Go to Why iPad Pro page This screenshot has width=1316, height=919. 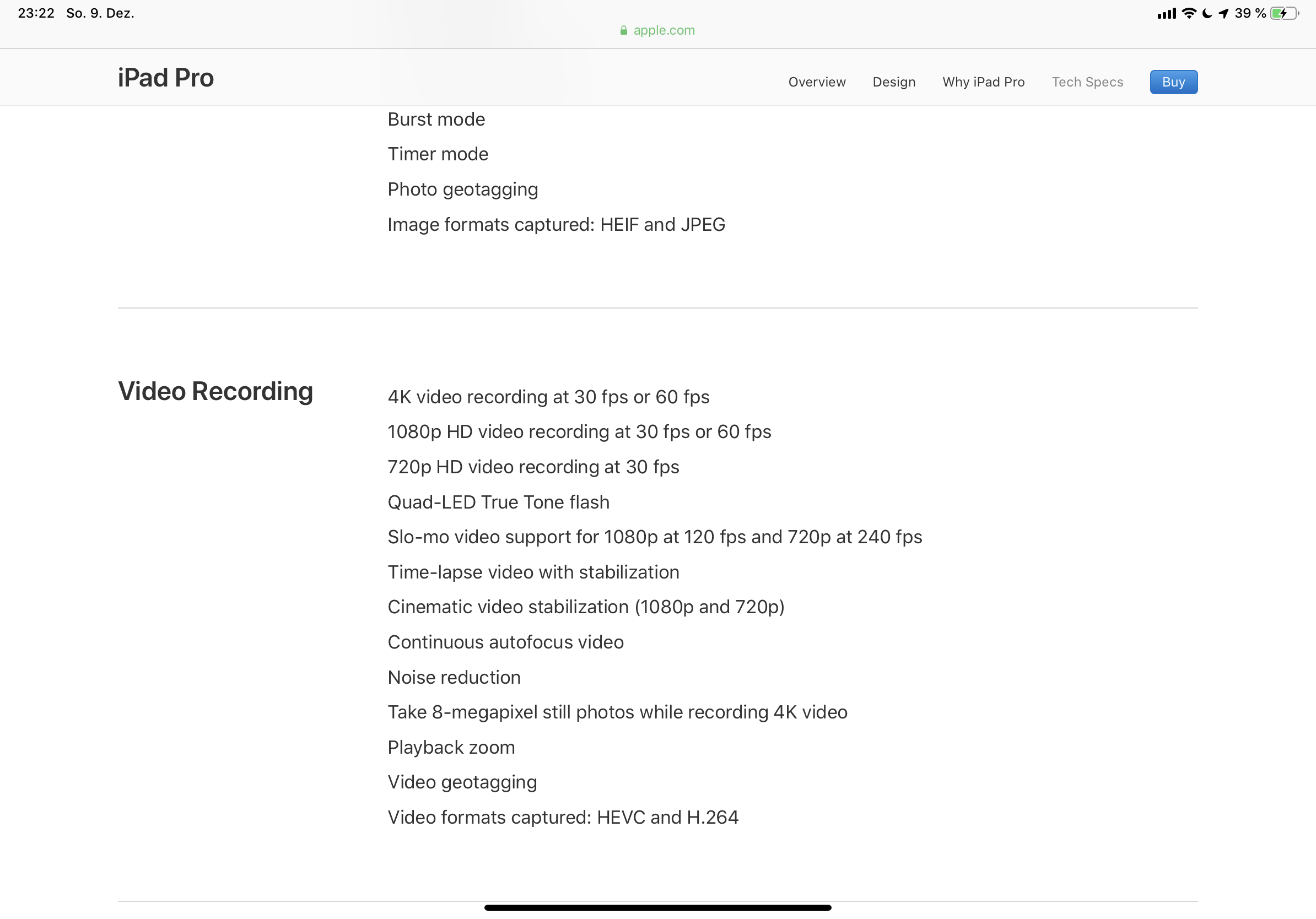[984, 82]
